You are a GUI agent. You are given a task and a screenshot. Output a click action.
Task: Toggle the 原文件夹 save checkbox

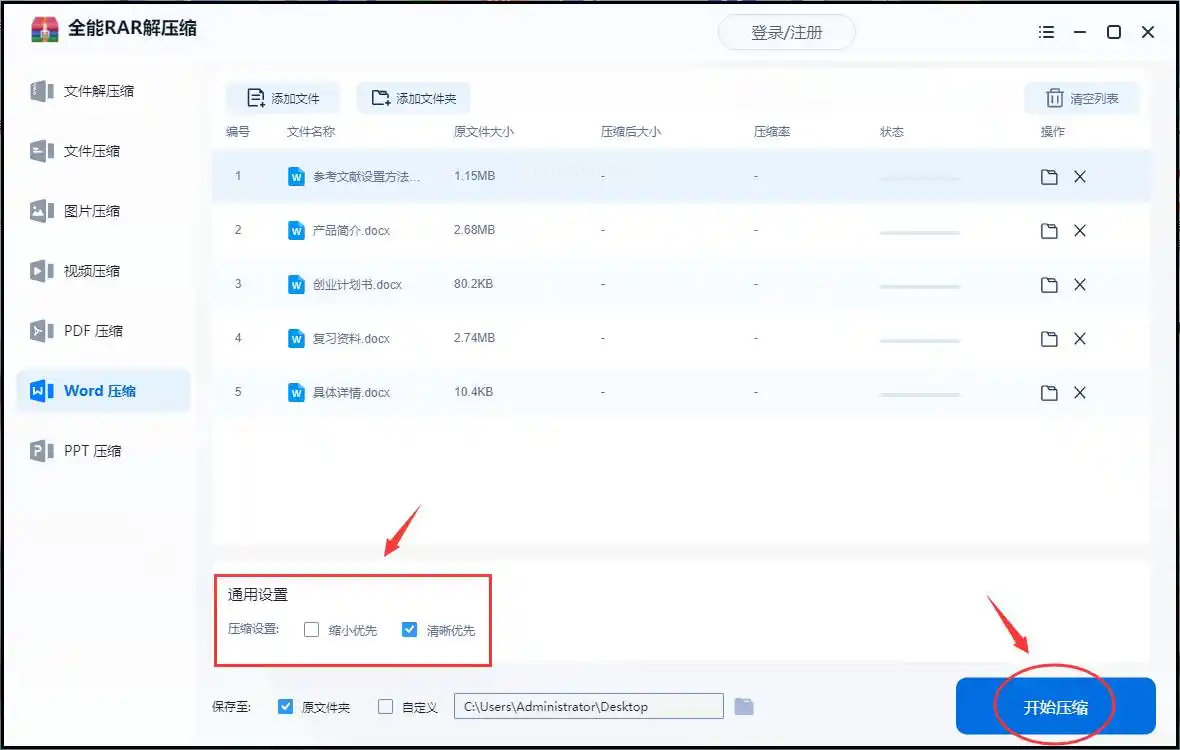(285, 707)
